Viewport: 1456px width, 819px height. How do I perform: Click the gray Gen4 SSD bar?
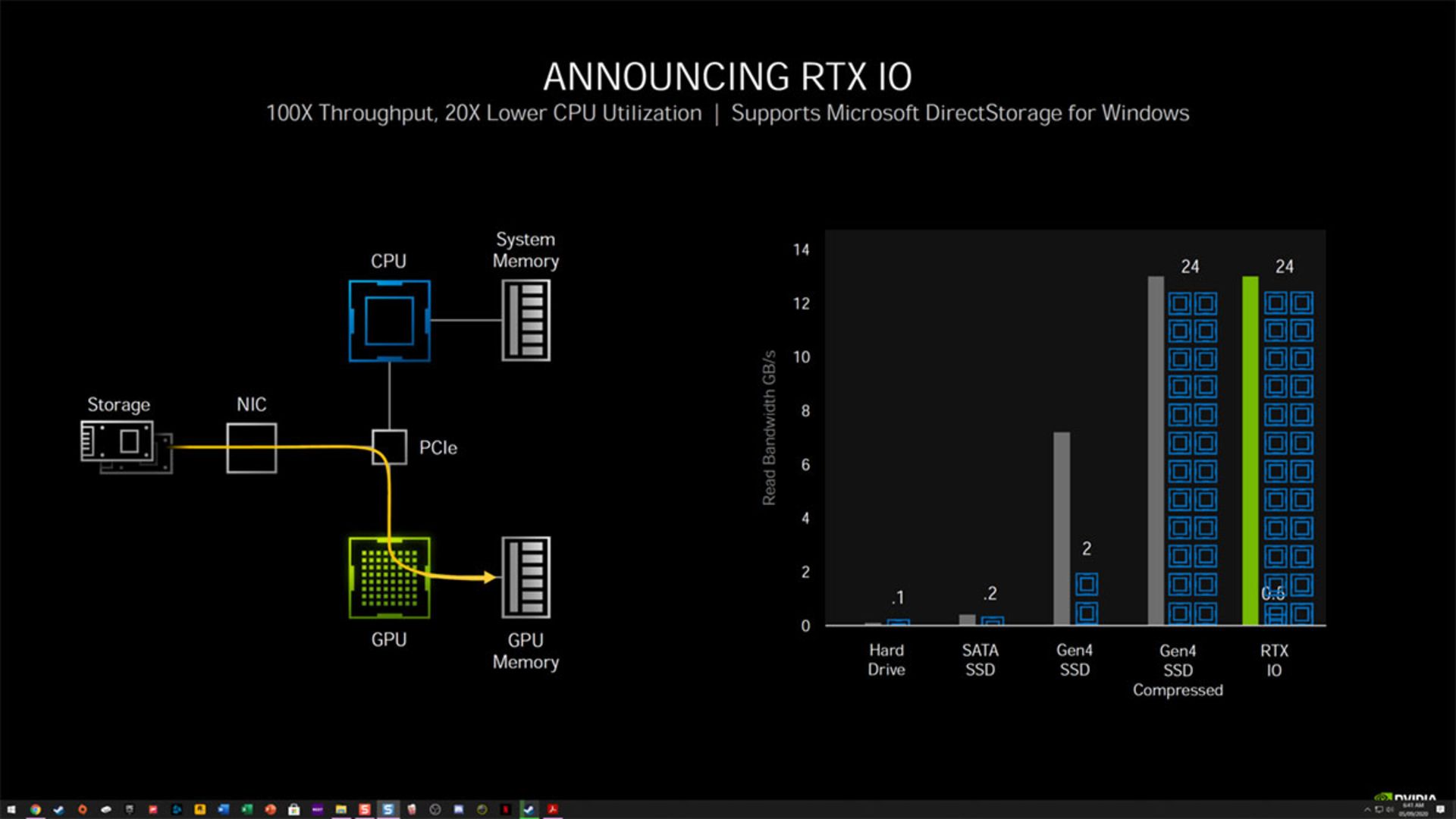click(1062, 529)
